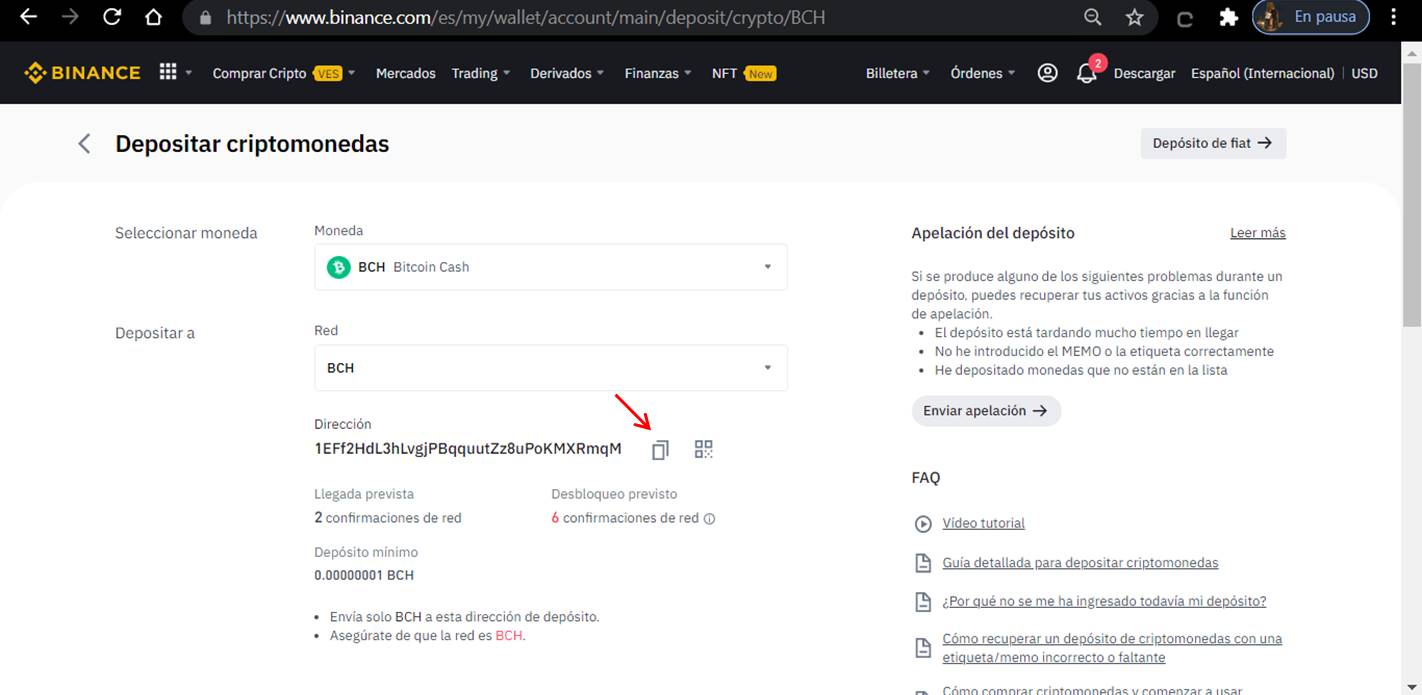Click the 0.00000001 BCH minimum deposit value
The width and height of the screenshot is (1422, 695).
click(364, 575)
